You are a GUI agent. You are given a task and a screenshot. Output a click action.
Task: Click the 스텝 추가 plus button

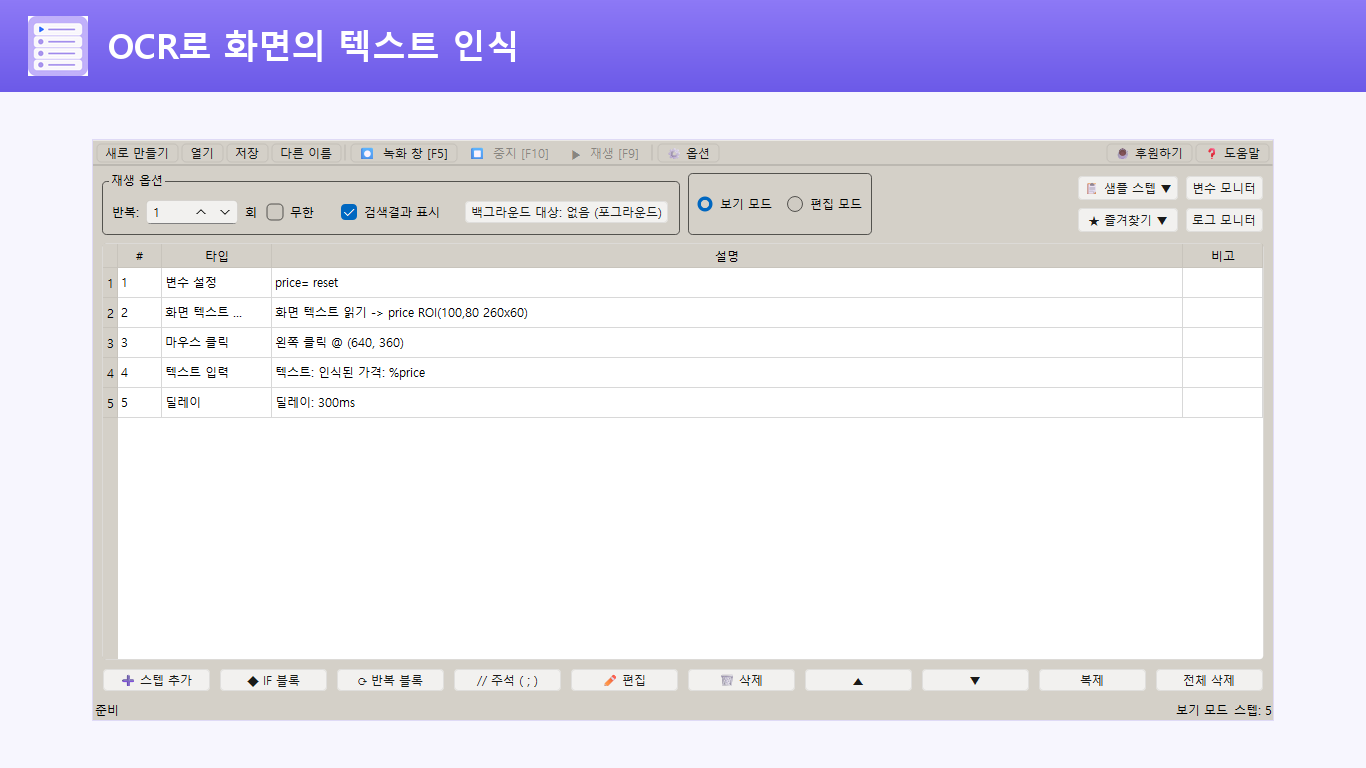(156, 680)
